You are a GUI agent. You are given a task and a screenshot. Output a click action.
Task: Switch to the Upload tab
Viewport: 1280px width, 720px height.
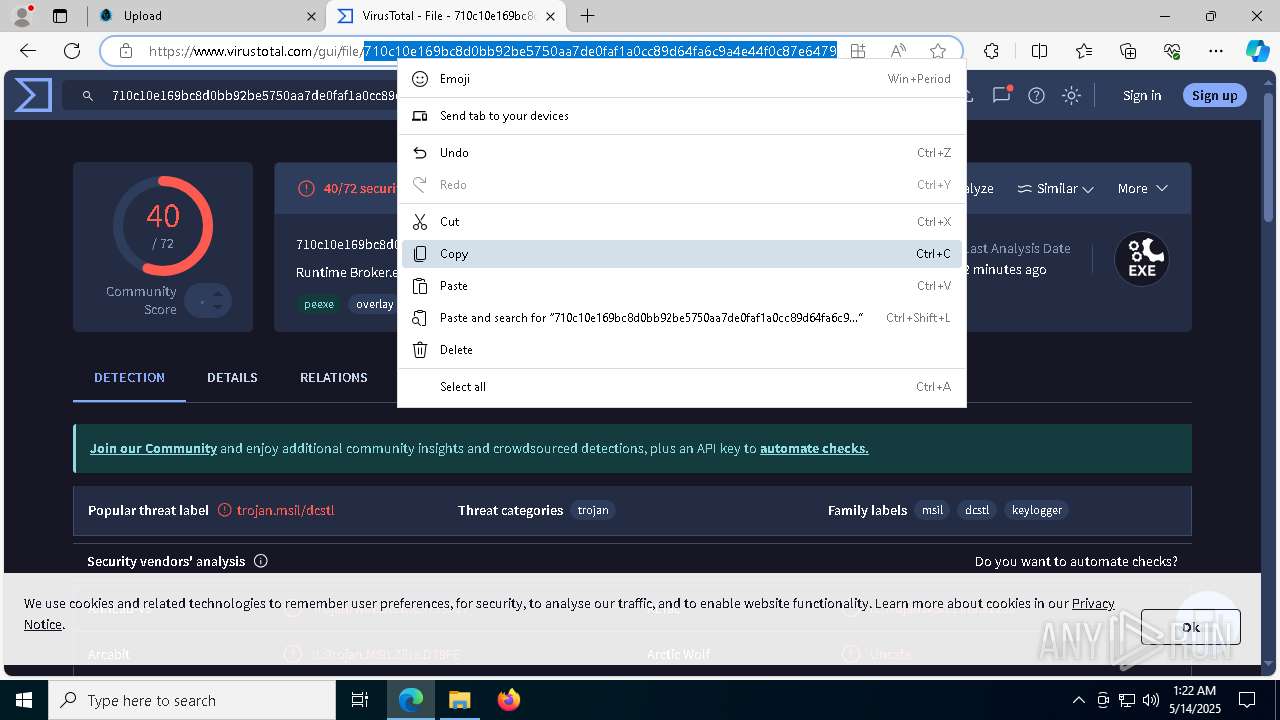click(x=207, y=16)
